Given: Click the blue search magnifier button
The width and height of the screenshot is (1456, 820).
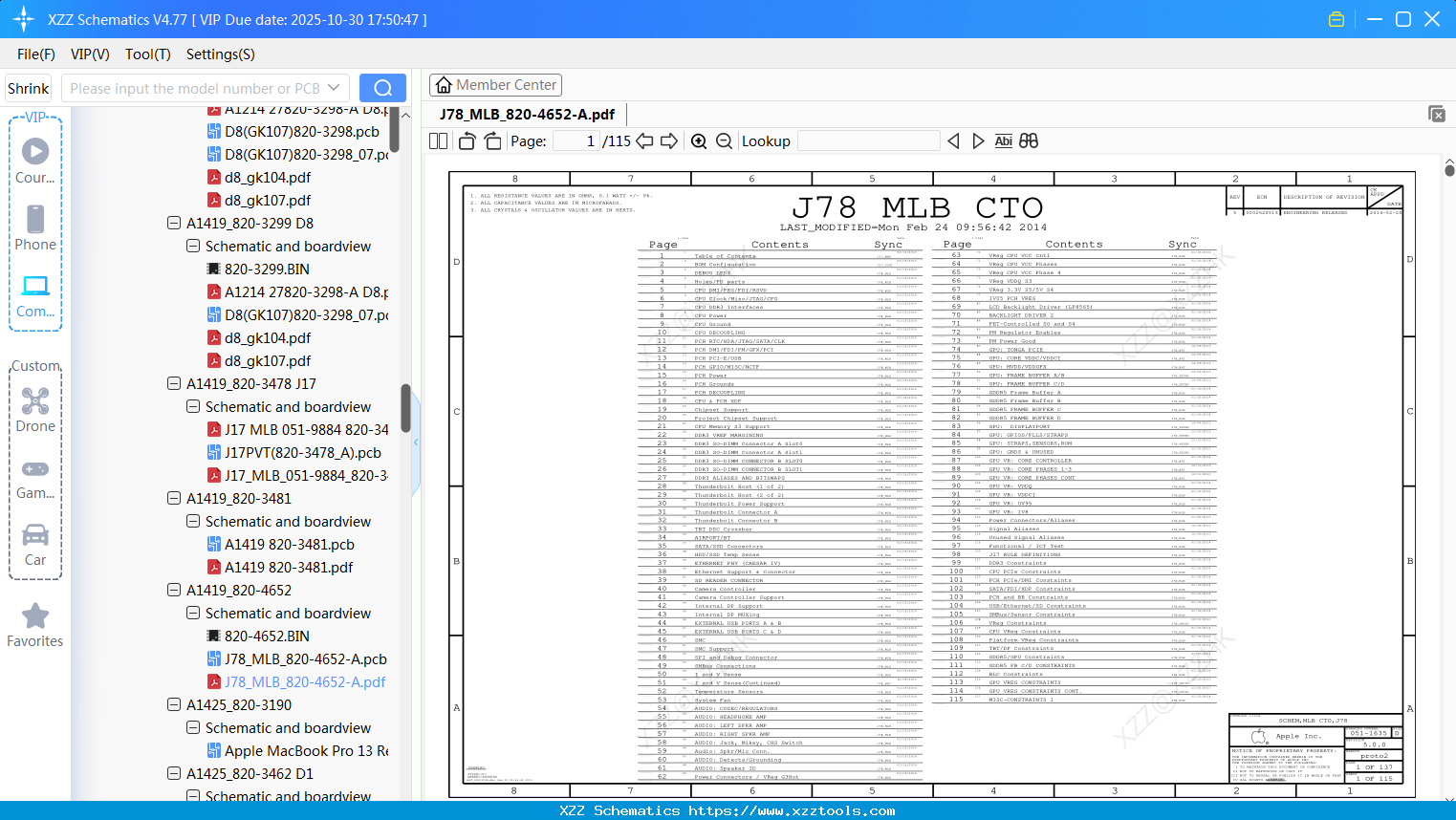Looking at the screenshot, I should click(382, 88).
